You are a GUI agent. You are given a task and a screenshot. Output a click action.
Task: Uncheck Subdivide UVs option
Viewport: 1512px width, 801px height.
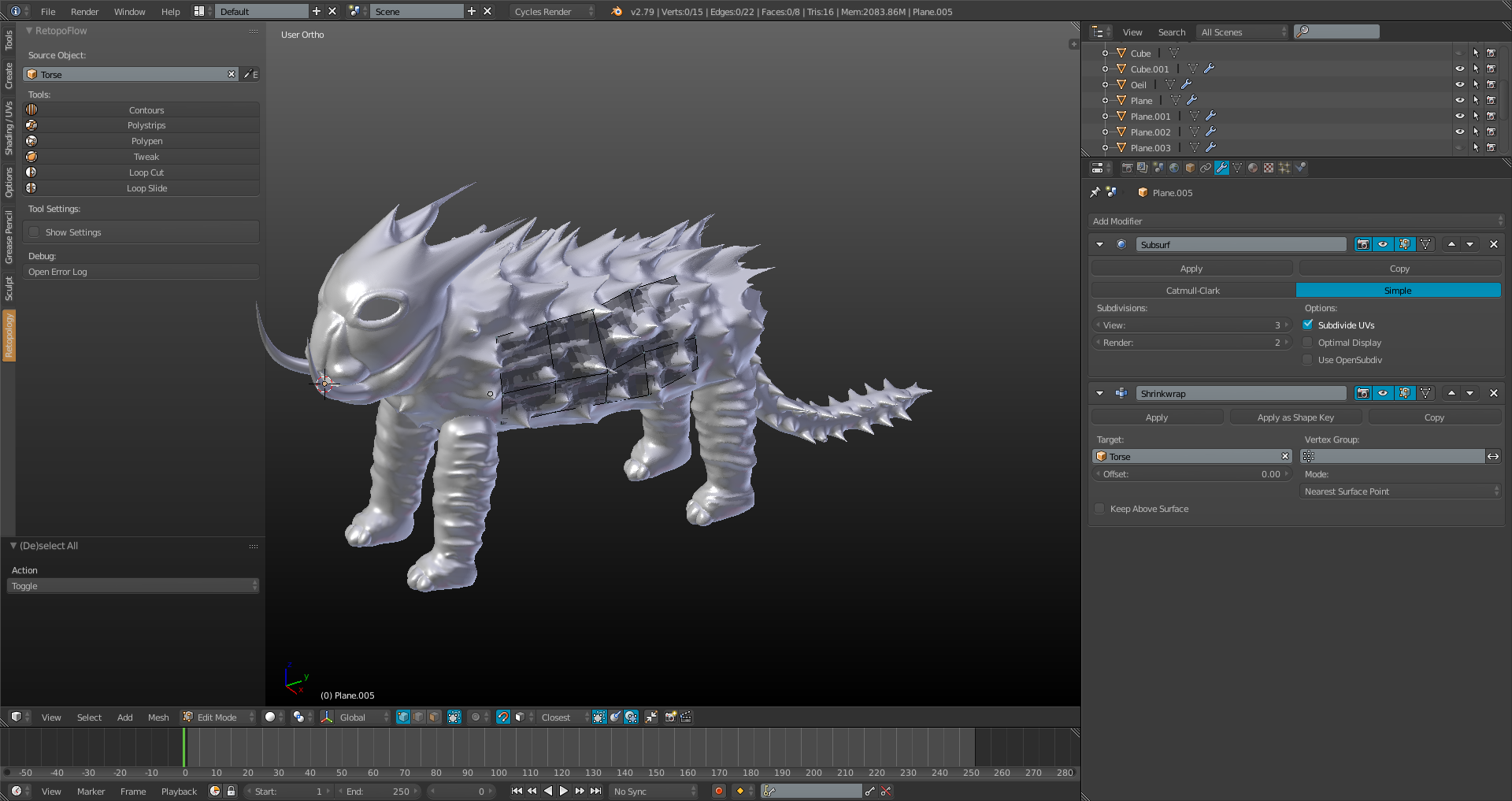click(x=1308, y=324)
